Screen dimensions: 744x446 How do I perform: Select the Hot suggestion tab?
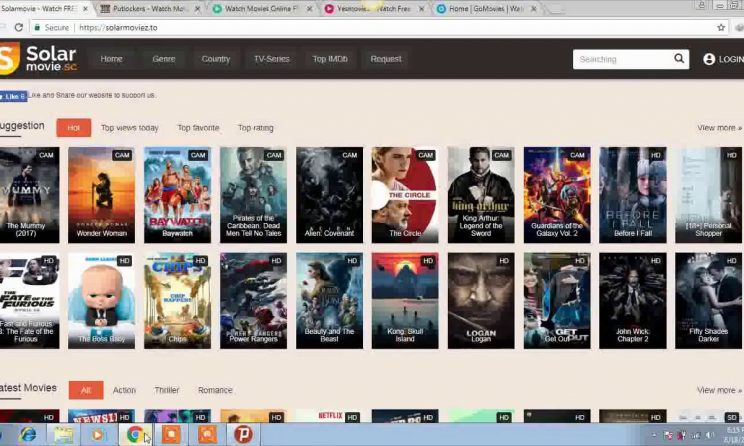[74, 128]
